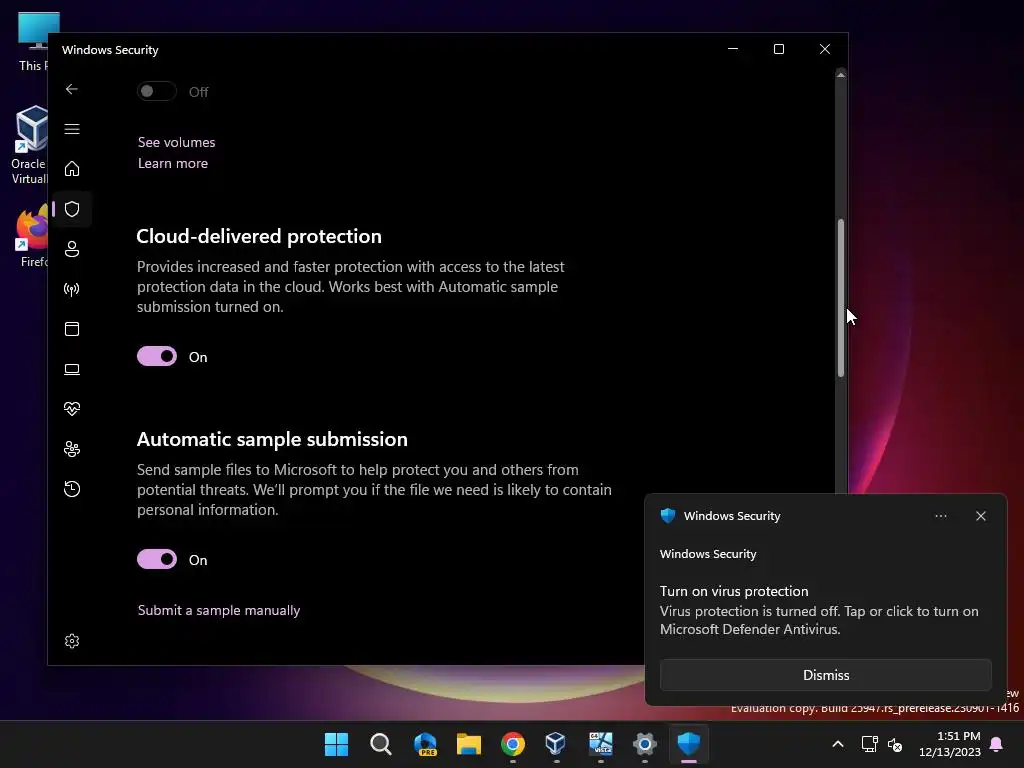The width and height of the screenshot is (1024, 768).
Task: Open the Home section icon
Action: (72, 169)
